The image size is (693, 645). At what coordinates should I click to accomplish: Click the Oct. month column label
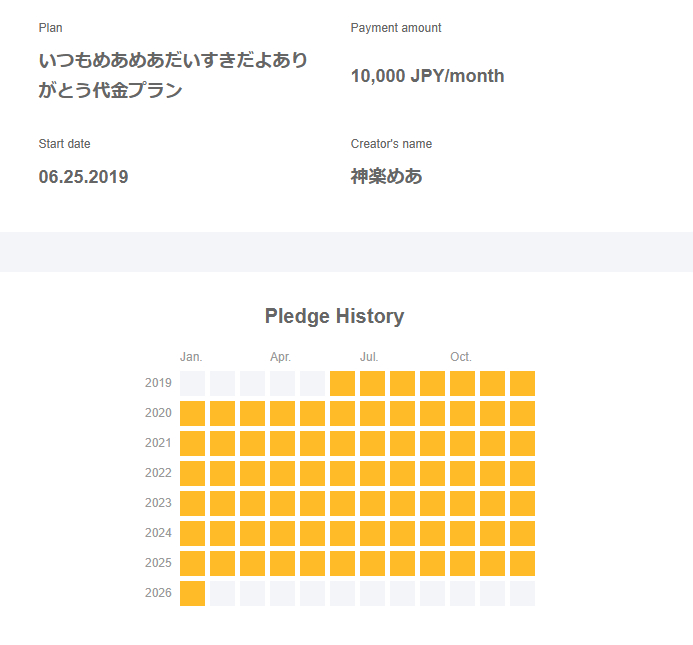click(460, 357)
